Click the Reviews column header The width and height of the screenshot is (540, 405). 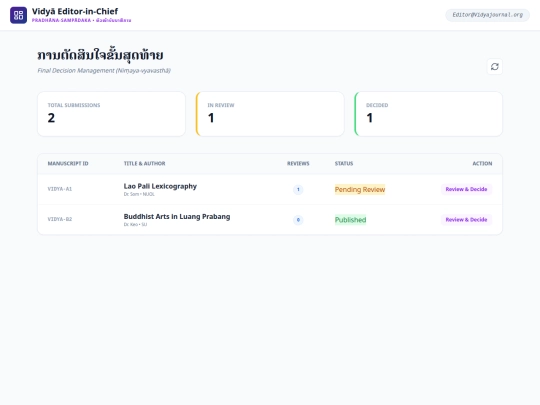(x=298, y=164)
